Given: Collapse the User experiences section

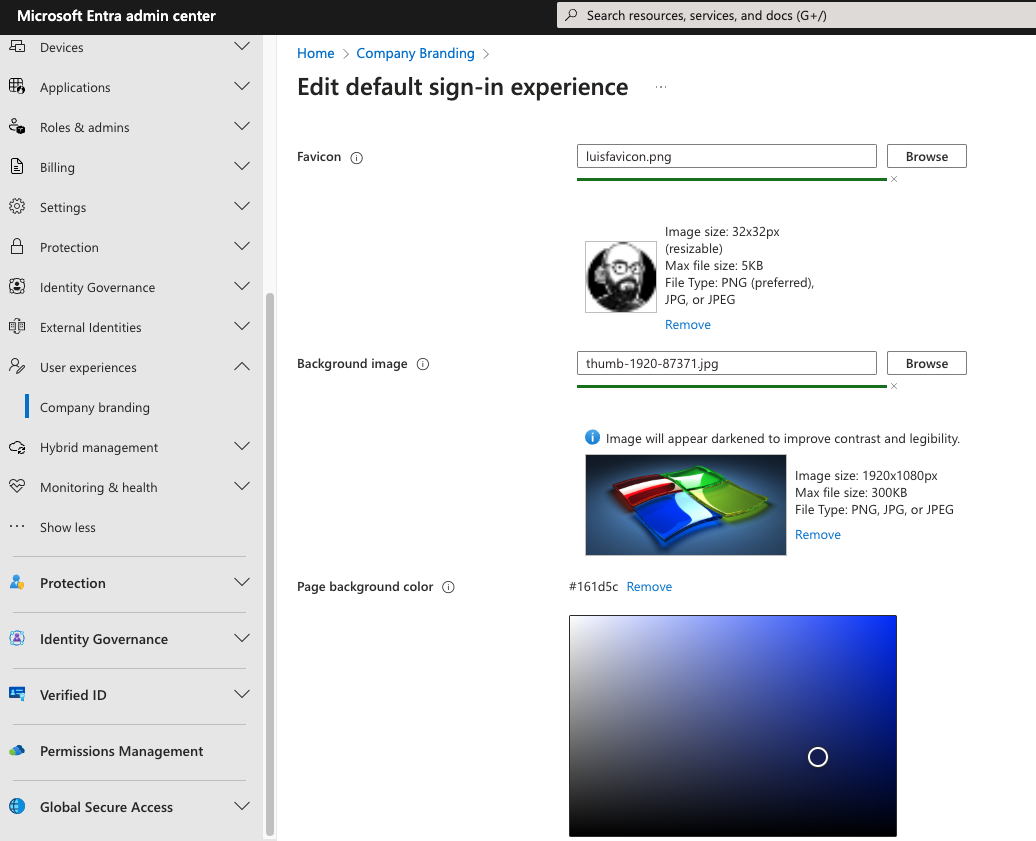Looking at the screenshot, I should 242,367.
